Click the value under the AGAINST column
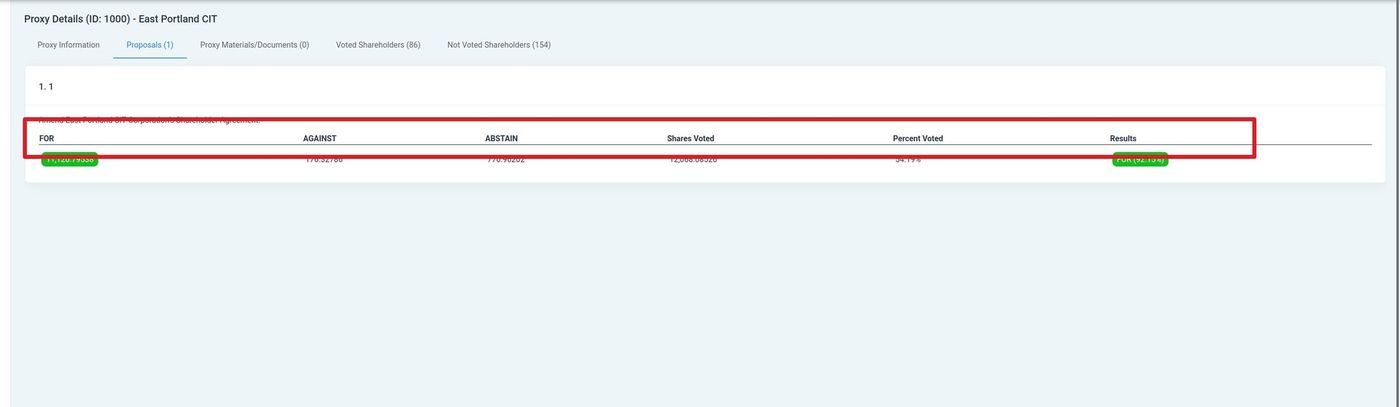1400x407 pixels. [x=324, y=161]
